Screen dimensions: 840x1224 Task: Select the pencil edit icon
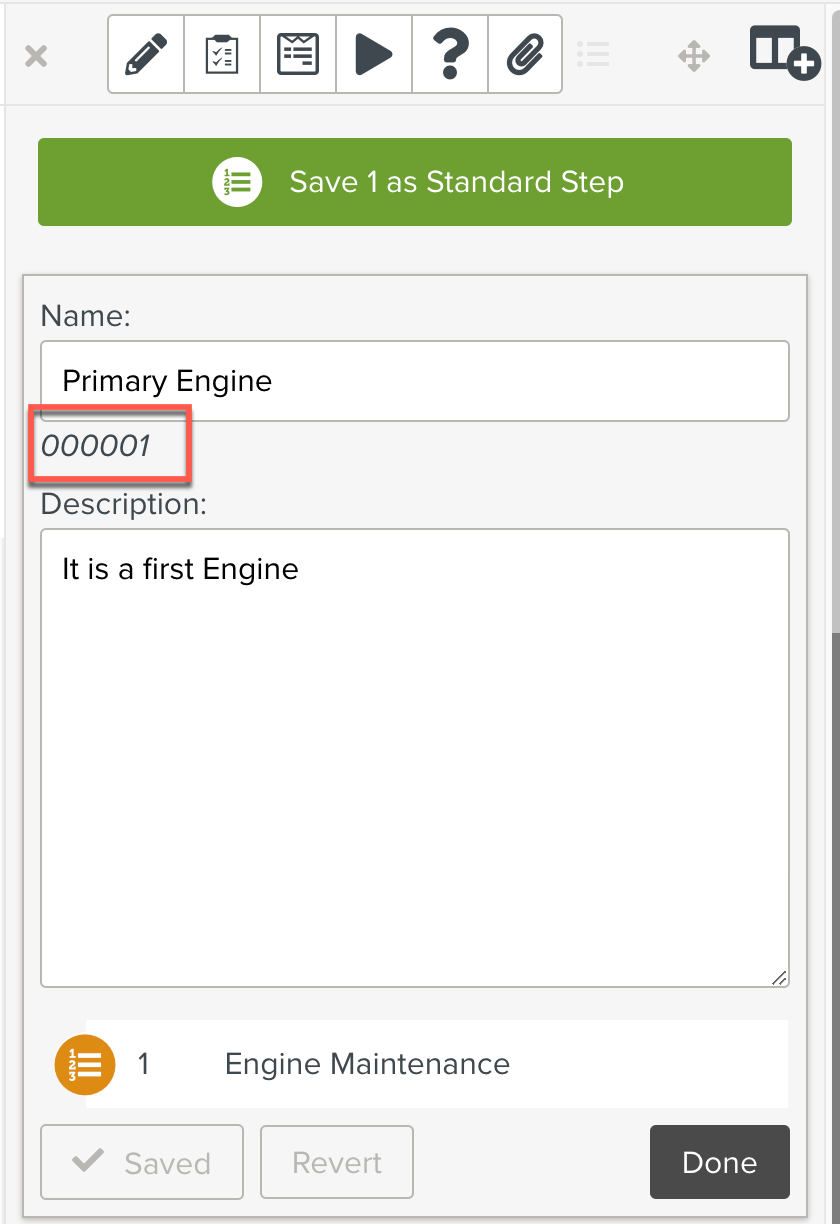[x=146, y=54]
